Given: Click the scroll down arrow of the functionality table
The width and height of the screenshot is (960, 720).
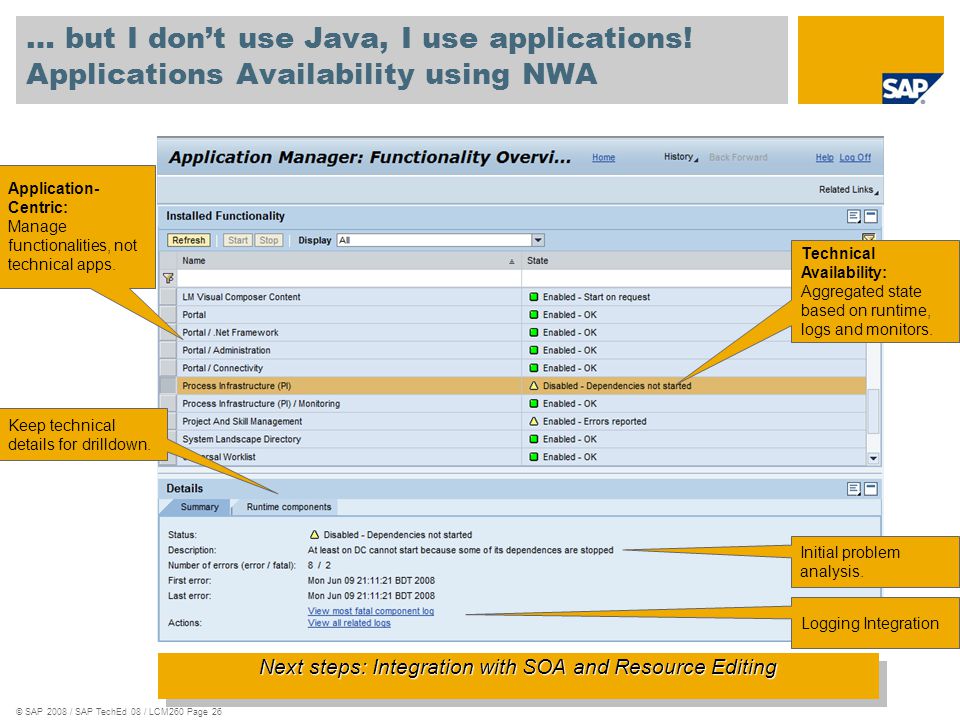Looking at the screenshot, I should click(x=873, y=458).
